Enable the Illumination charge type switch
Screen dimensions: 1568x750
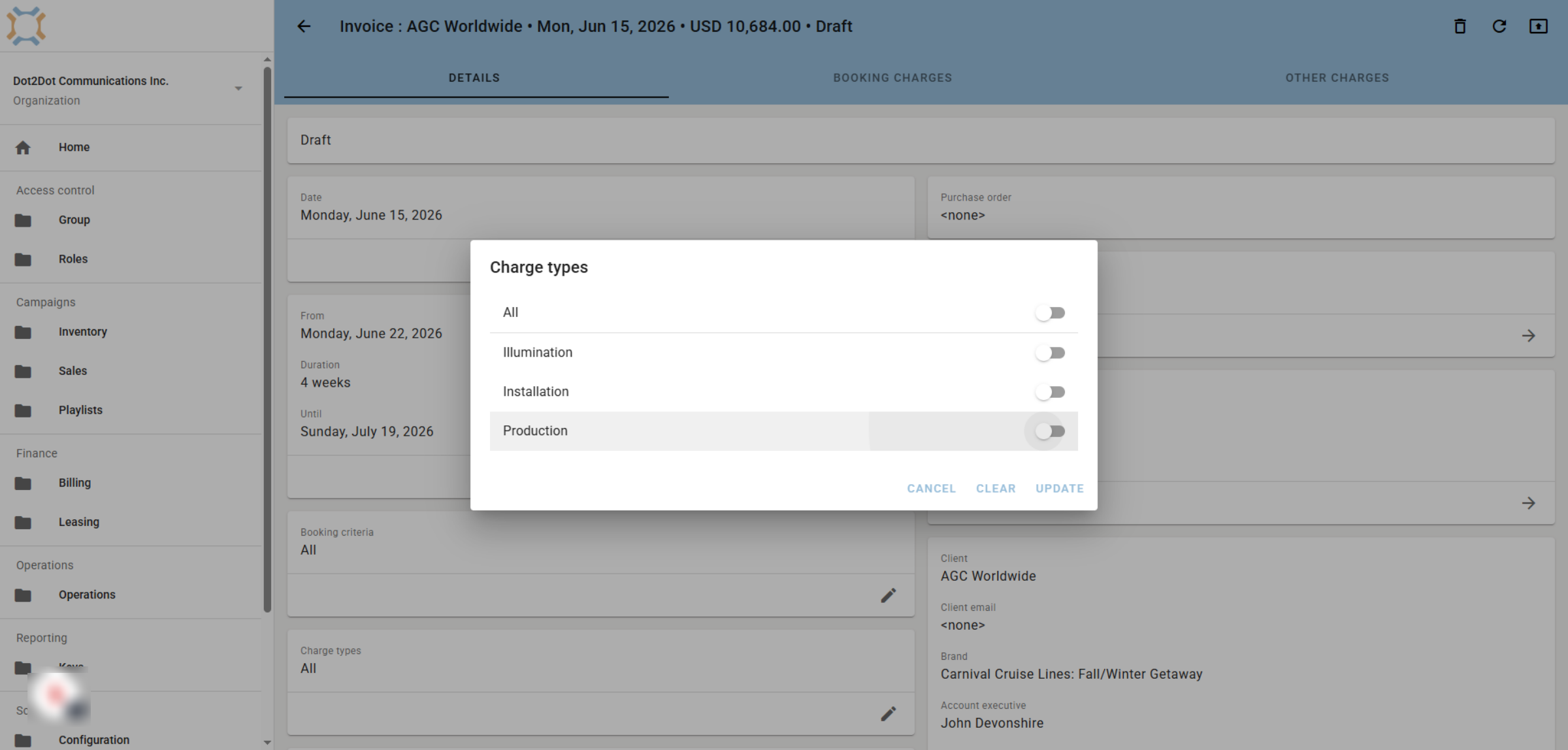(x=1050, y=353)
